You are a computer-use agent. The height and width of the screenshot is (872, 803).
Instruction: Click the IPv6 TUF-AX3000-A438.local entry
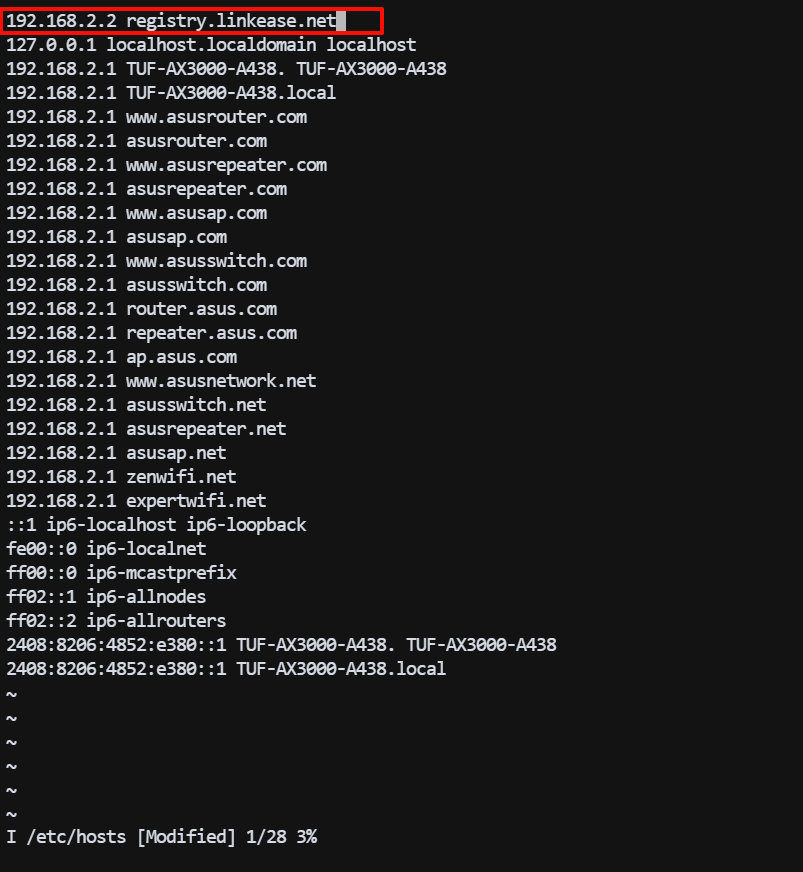(226, 669)
